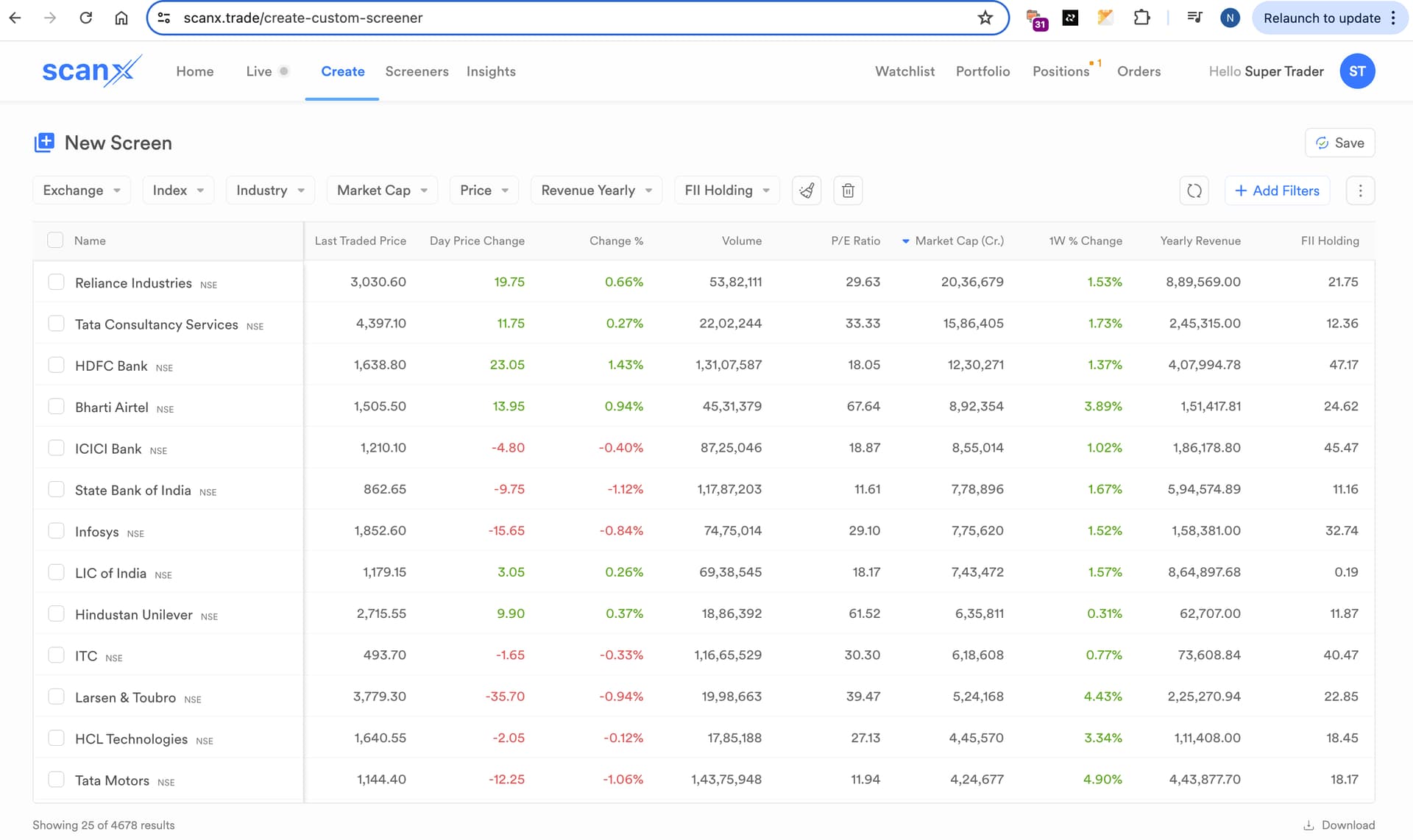Click the browser address bar URL

click(x=303, y=18)
